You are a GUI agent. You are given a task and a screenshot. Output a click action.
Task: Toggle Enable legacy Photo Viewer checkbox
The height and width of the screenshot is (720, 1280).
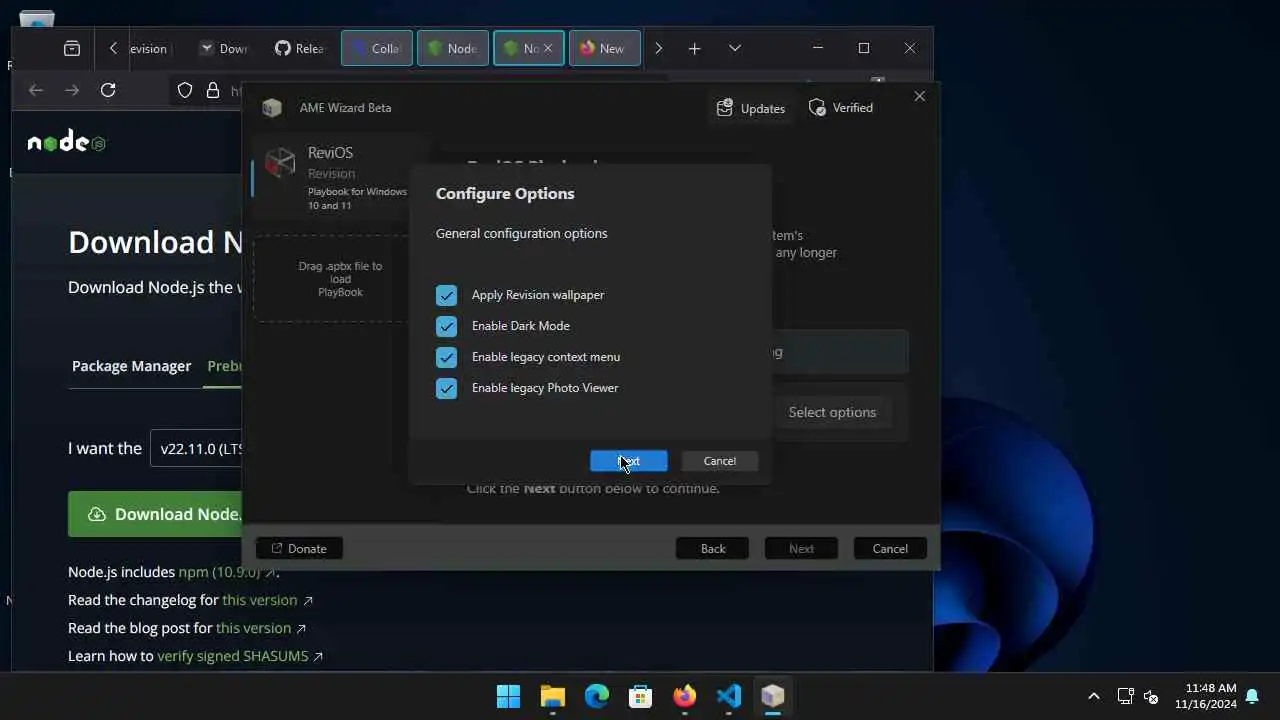446,388
